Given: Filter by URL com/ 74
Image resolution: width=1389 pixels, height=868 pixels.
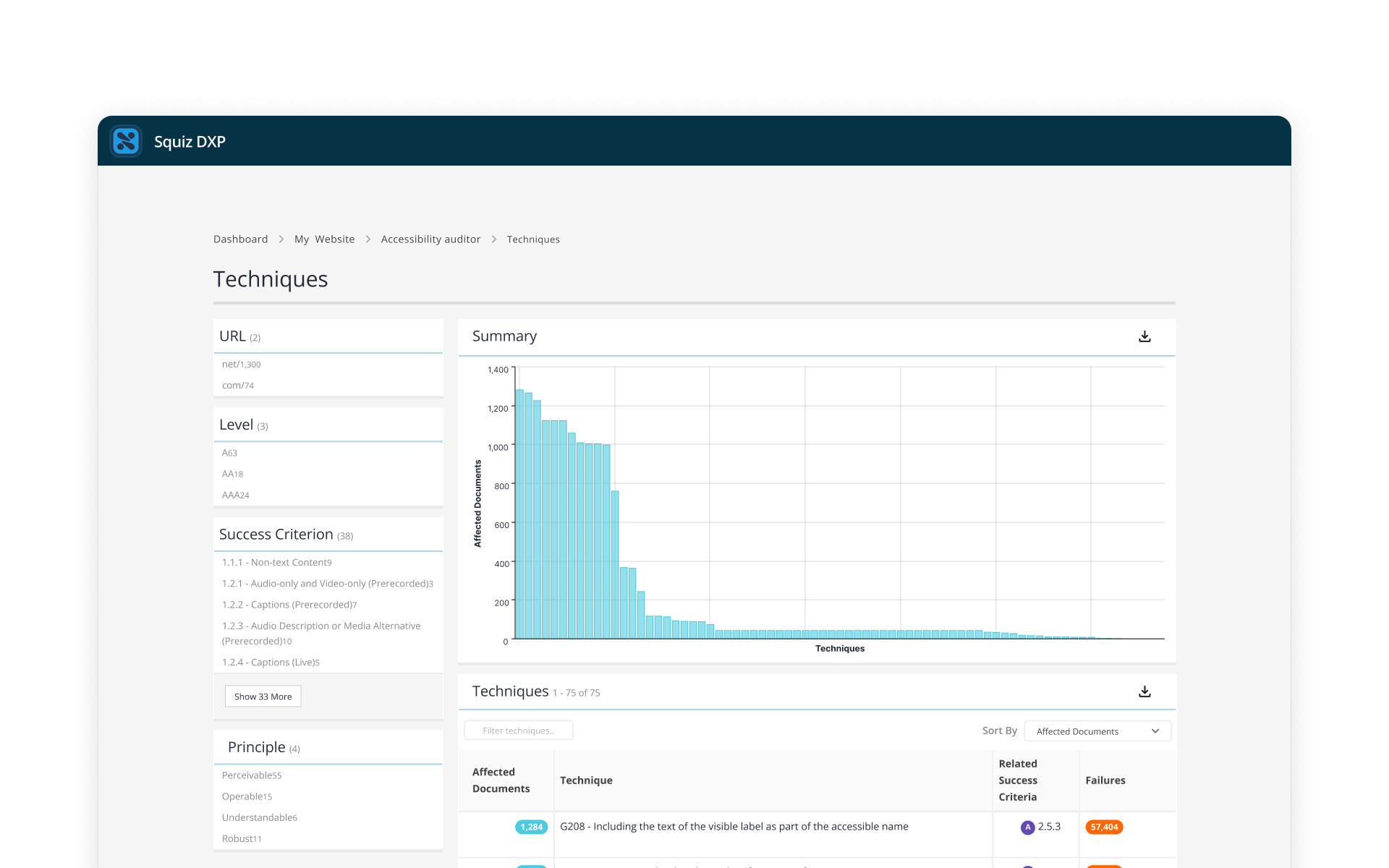Looking at the screenshot, I should (238, 386).
